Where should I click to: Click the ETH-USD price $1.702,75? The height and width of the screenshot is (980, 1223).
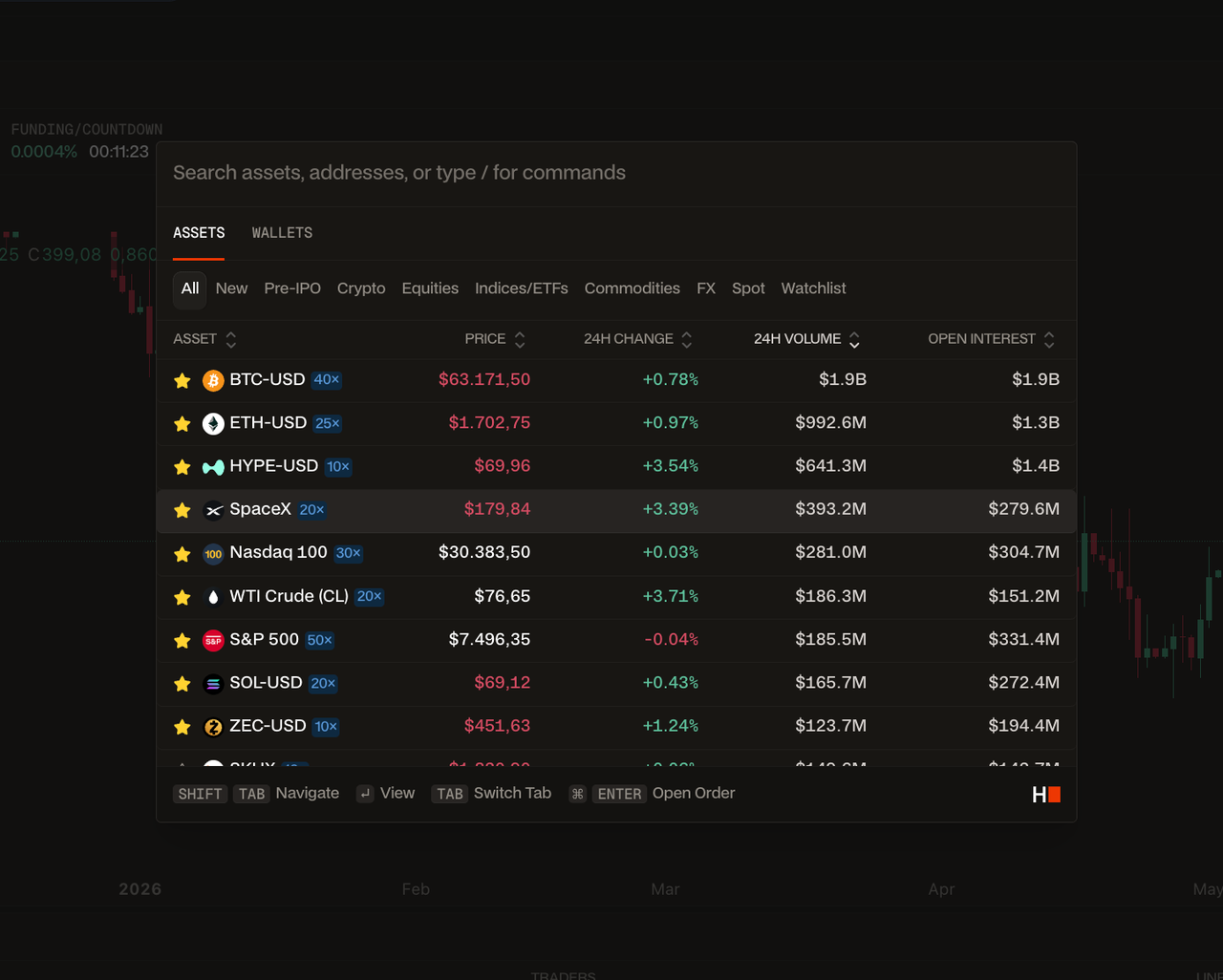489,423
